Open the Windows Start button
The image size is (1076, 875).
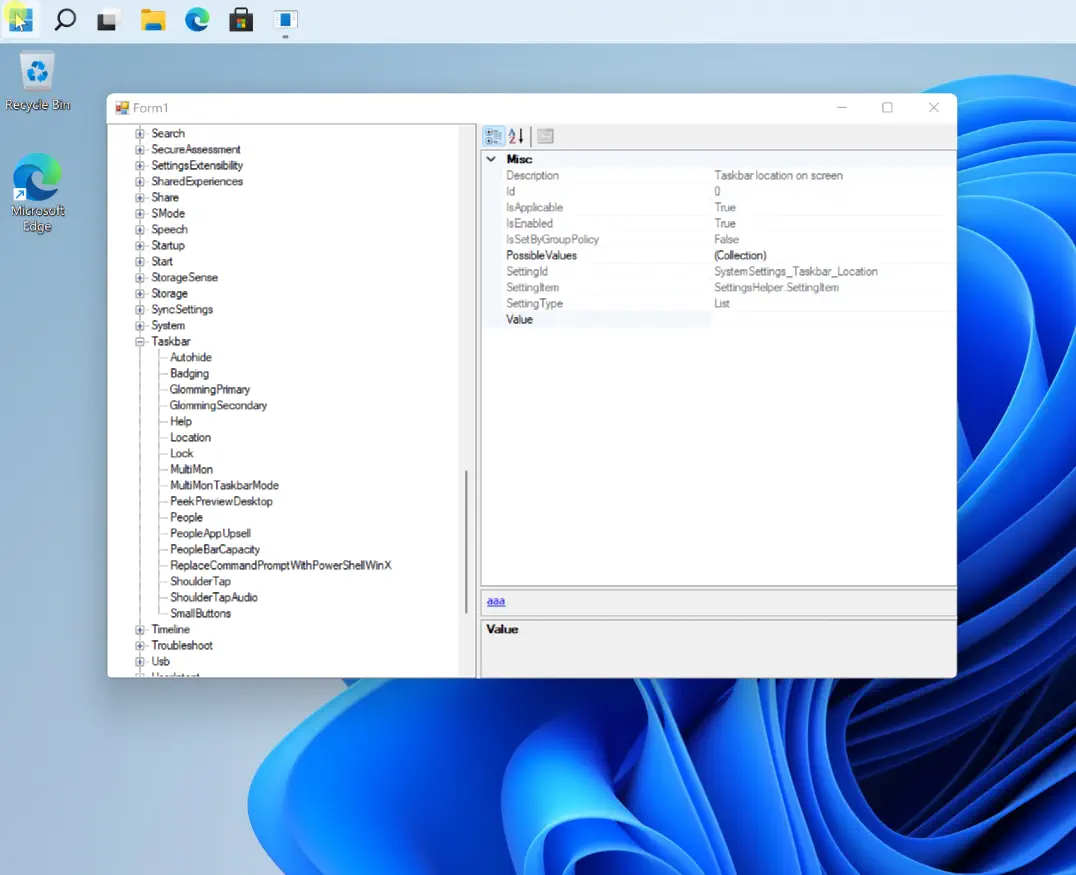21,19
